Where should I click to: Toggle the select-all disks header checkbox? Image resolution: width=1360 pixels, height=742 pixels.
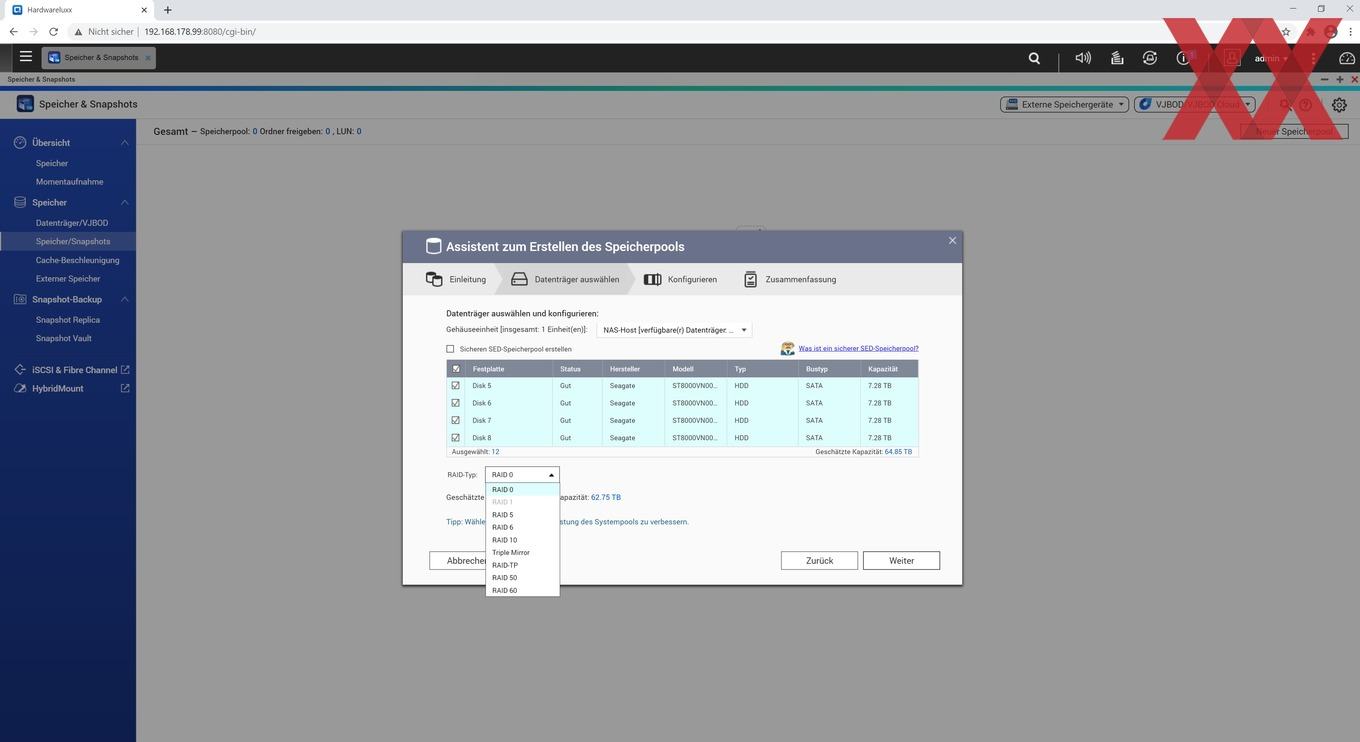pos(456,369)
